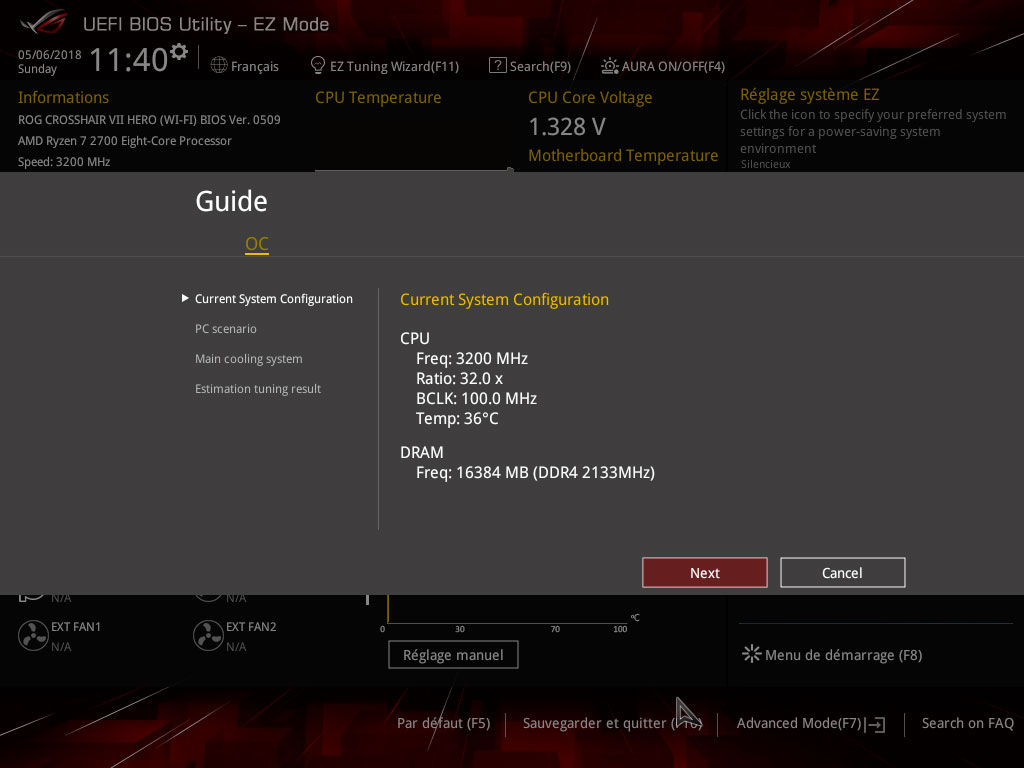
Task: Open the Search on FAQ link
Action: pos(967,723)
